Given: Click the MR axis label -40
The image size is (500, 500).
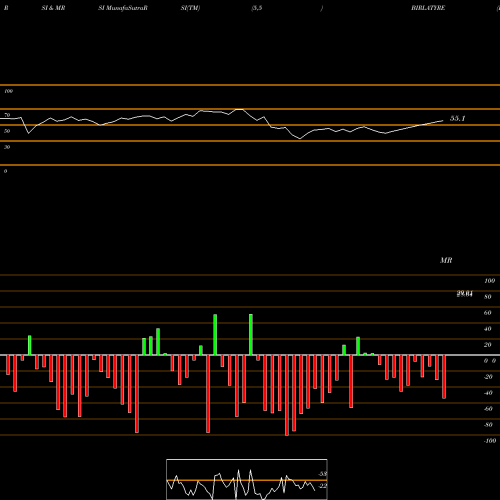Looking at the screenshot, I should click(488, 393).
